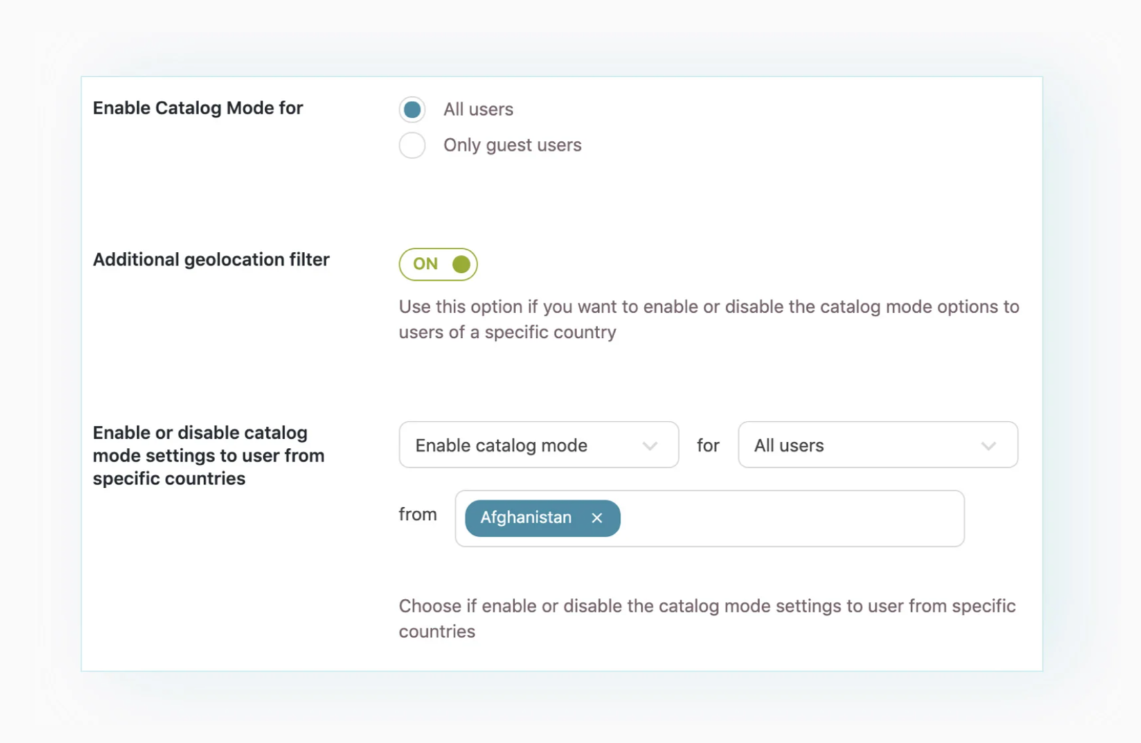Click the chevron in Enable catalog mode dropdown

(650, 446)
